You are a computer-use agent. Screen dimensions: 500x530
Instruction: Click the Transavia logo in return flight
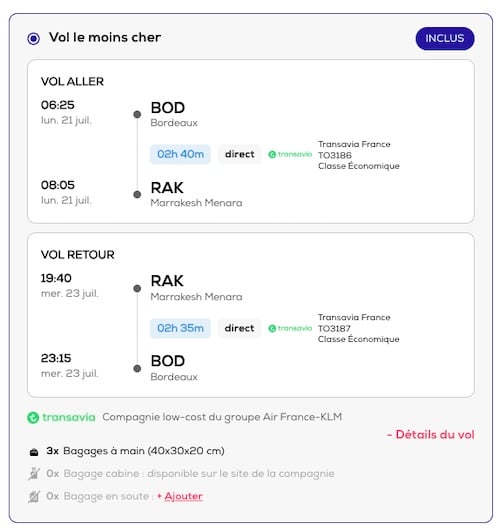click(290, 328)
